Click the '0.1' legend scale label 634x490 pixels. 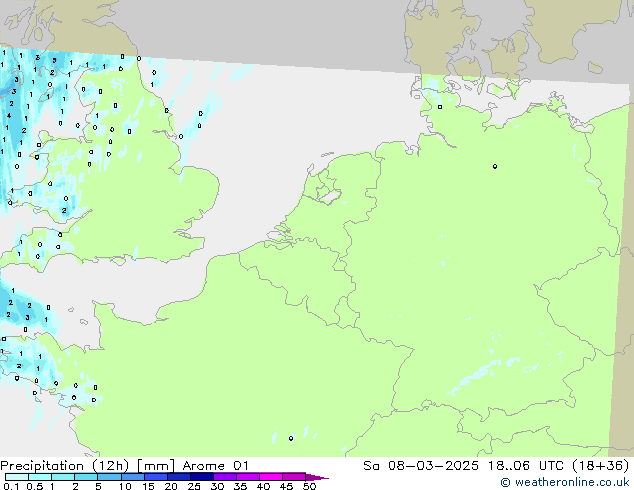[11, 486]
